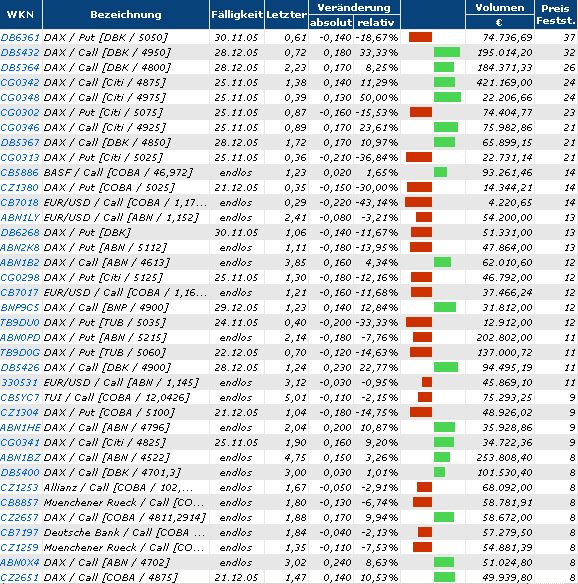The height and width of the screenshot is (584, 578).
Task: Click the Fälligkeit column header
Action: click(237, 15)
